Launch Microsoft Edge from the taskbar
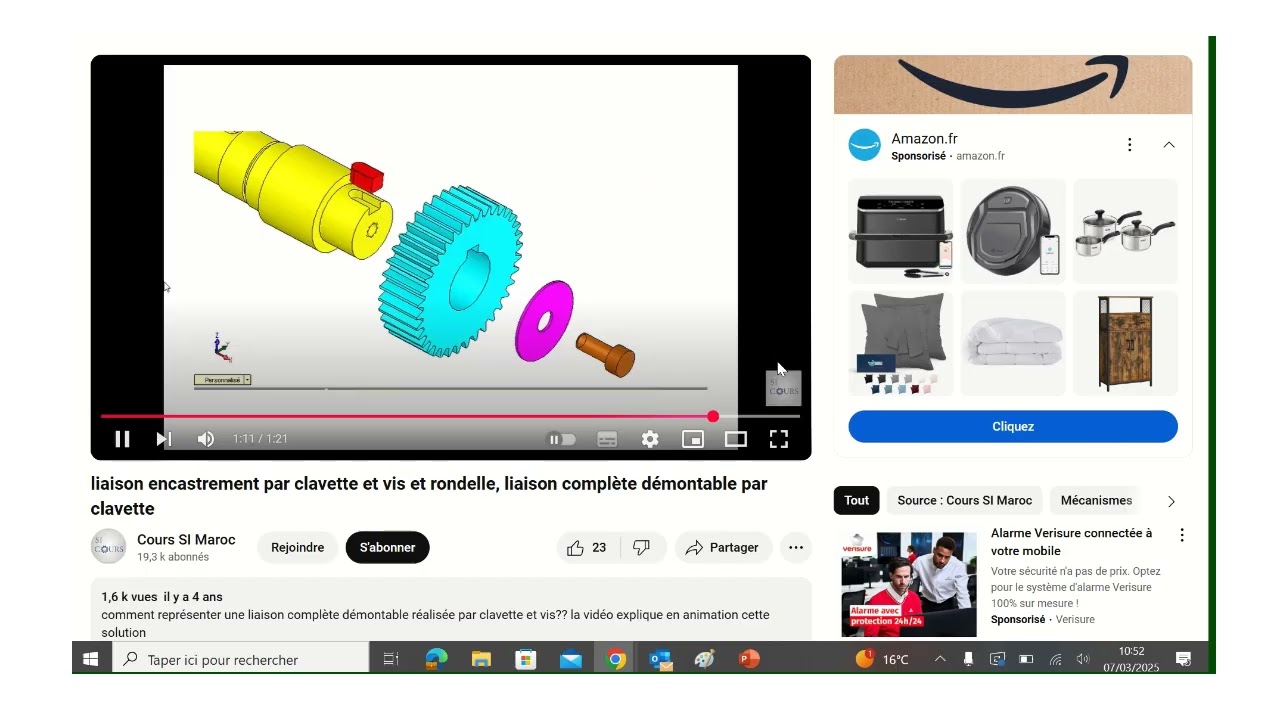Screen dimensions: 1280x720 [436, 659]
